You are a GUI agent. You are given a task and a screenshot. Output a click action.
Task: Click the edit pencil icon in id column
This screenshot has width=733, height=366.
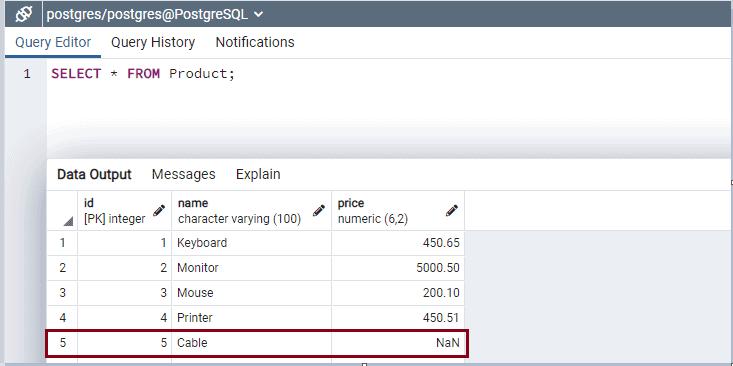pos(159,210)
